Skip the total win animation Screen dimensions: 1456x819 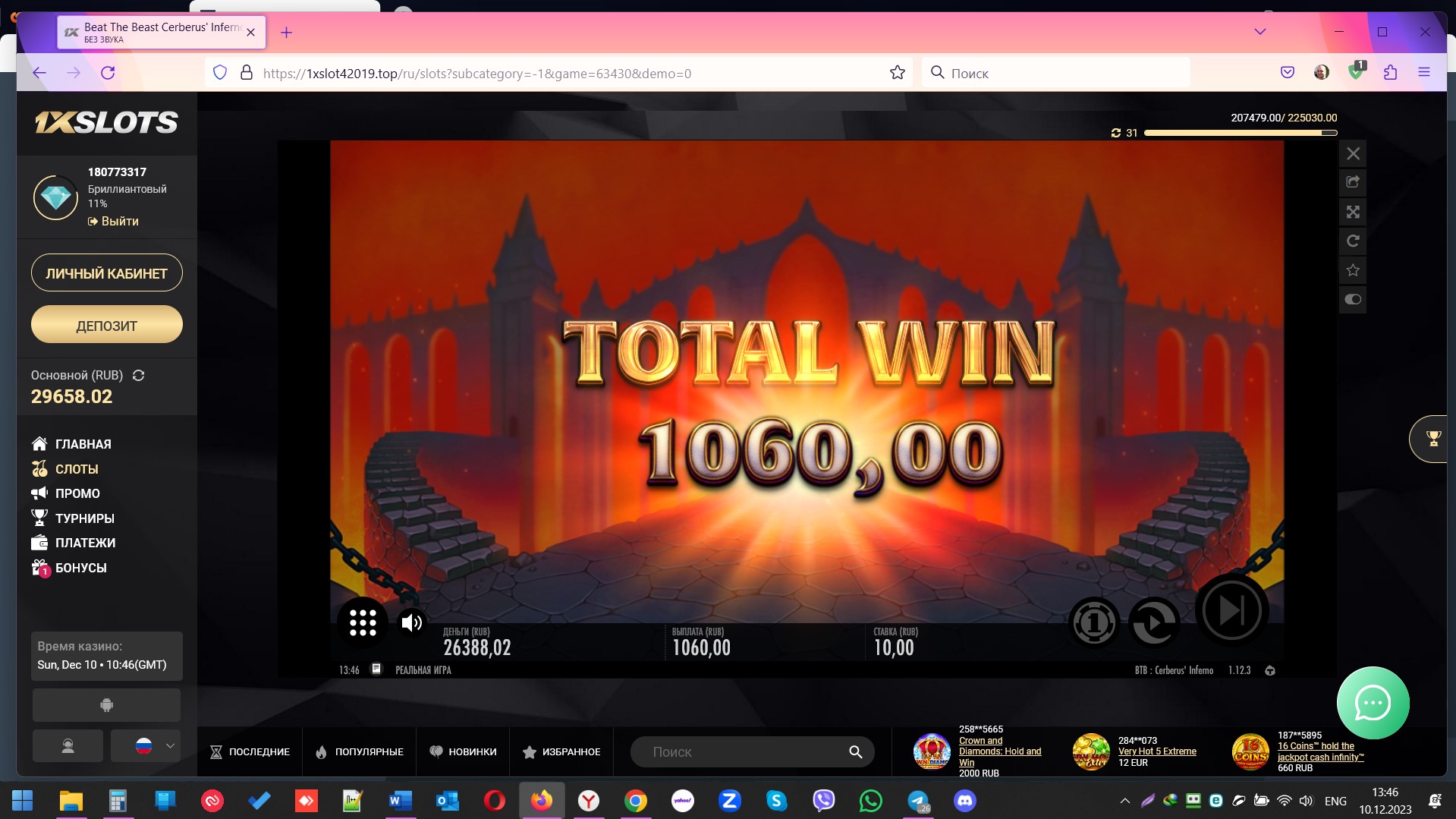pyautogui.click(x=1231, y=610)
